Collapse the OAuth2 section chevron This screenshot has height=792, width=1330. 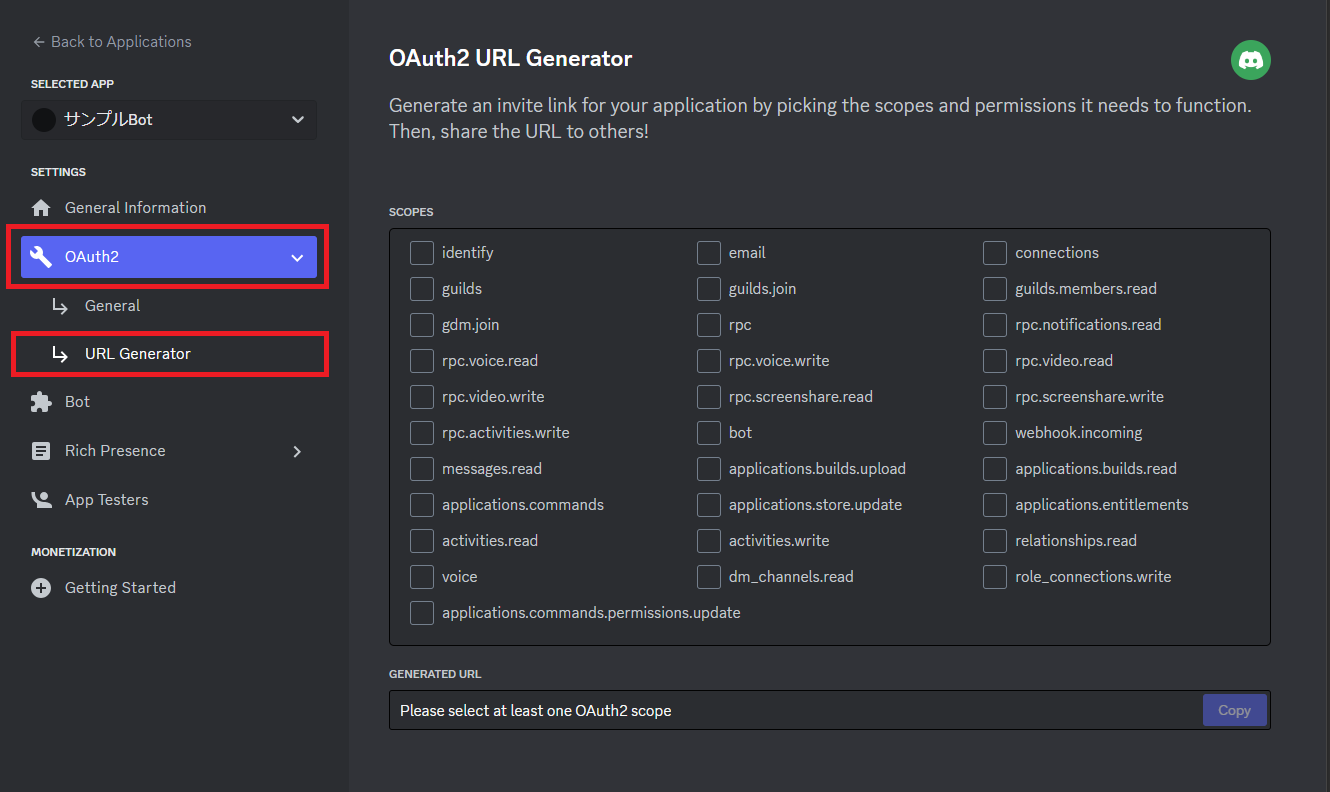tap(297, 257)
